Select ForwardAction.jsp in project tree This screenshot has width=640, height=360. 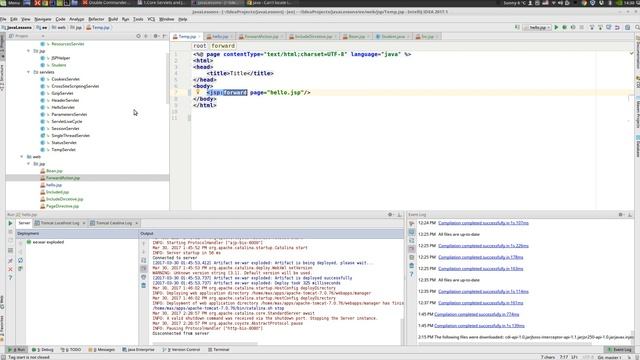tap(62, 178)
